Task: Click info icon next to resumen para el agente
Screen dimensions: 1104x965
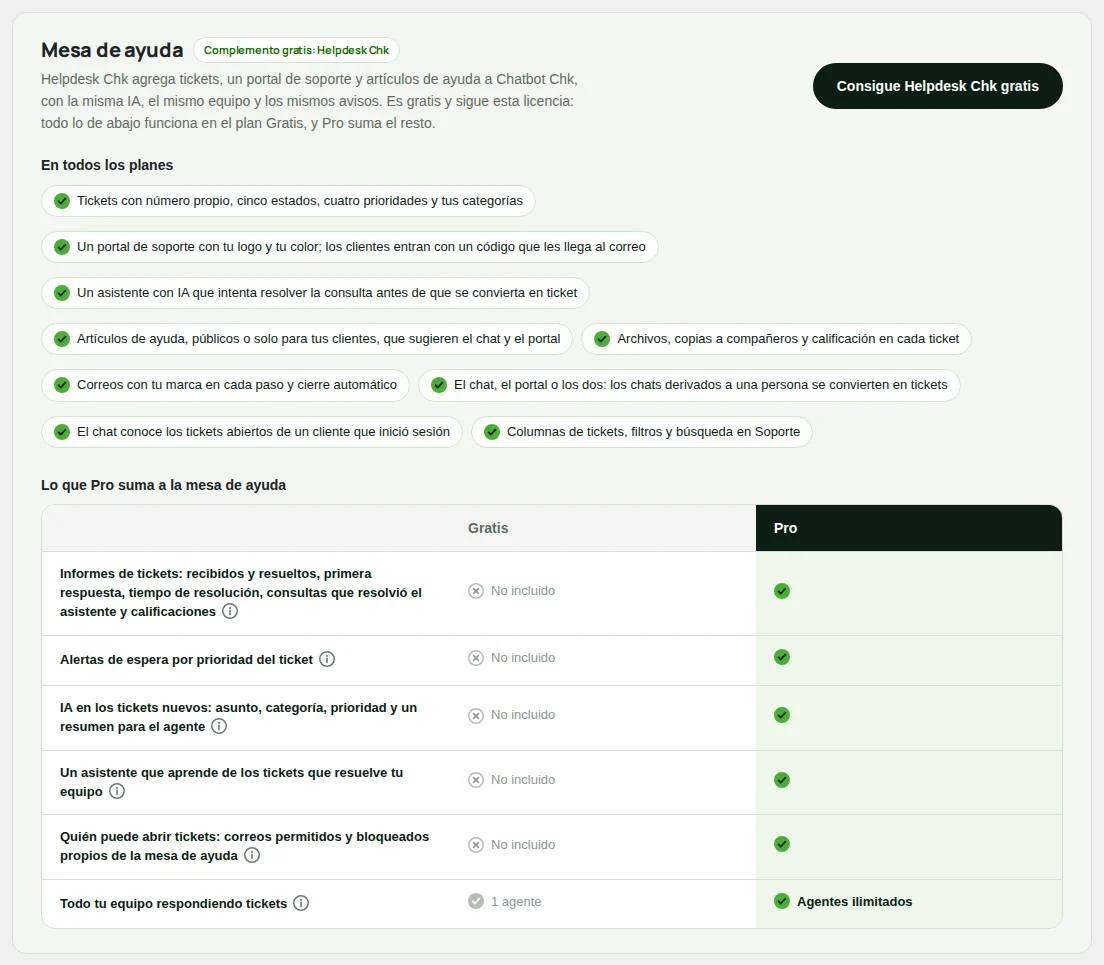Action: coord(219,726)
